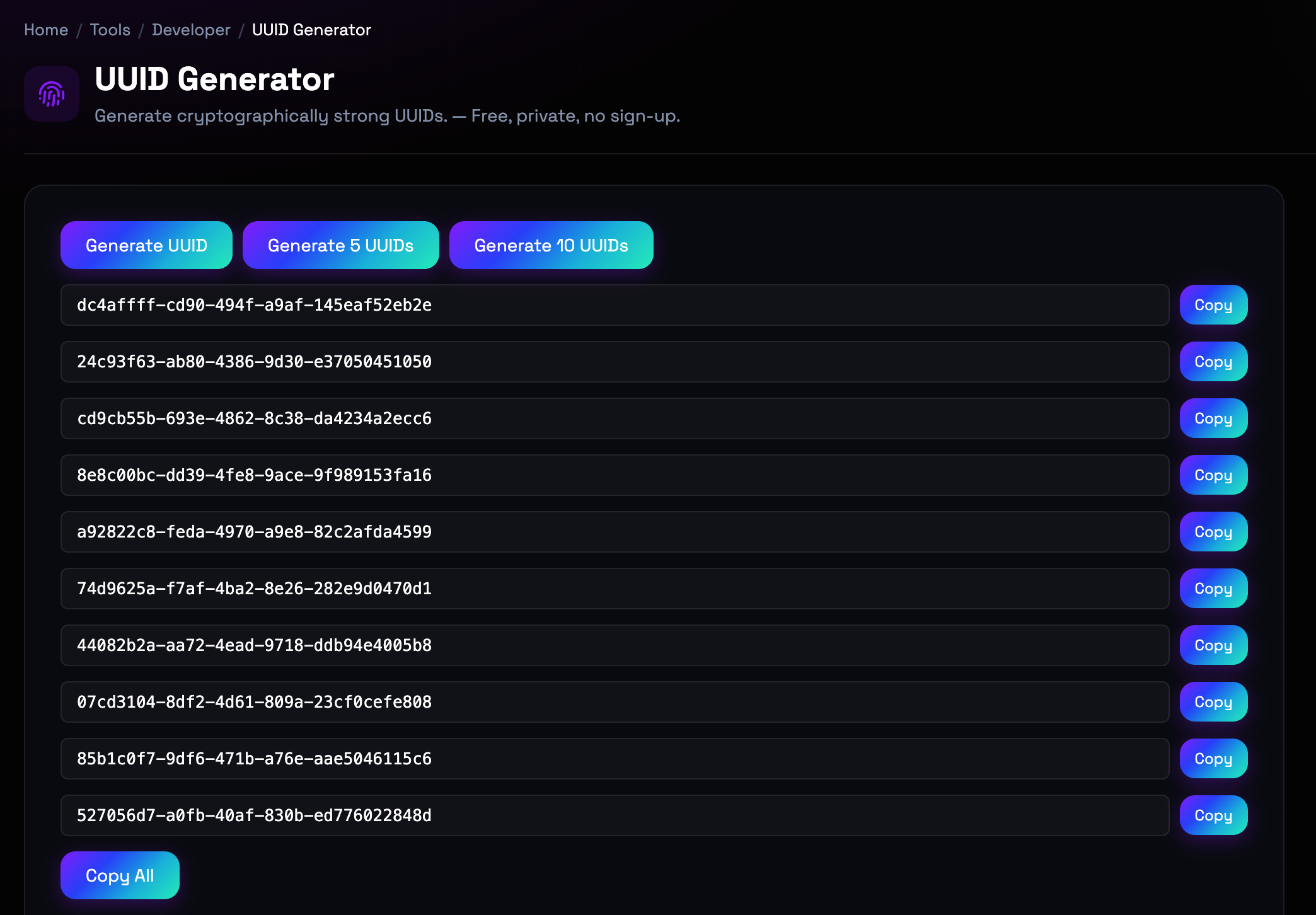The height and width of the screenshot is (915, 1316).
Task: Copy UUID starting with 74d9625a
Action: [1213, 589]
